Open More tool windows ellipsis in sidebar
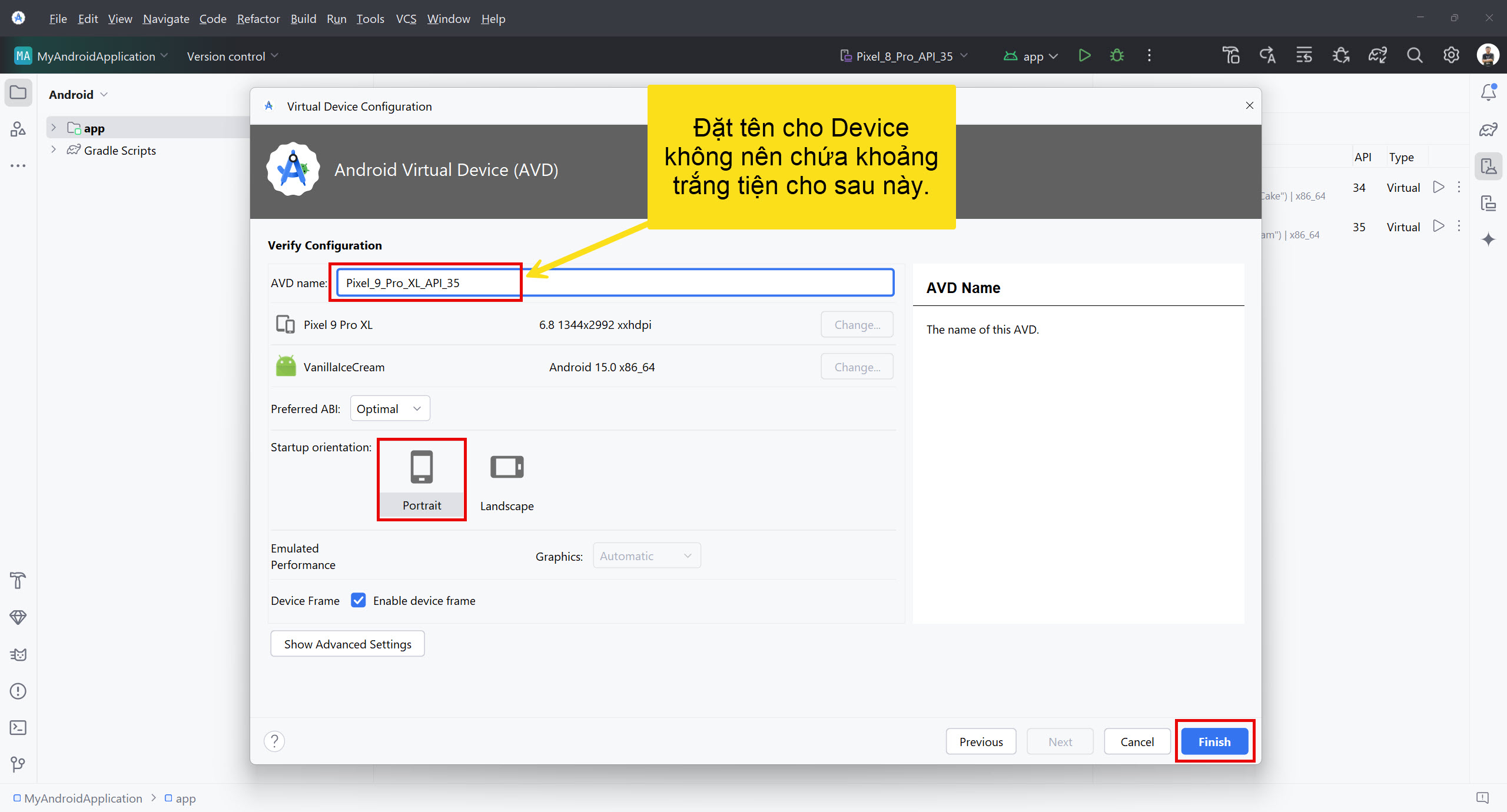 (x=18, y=166)
